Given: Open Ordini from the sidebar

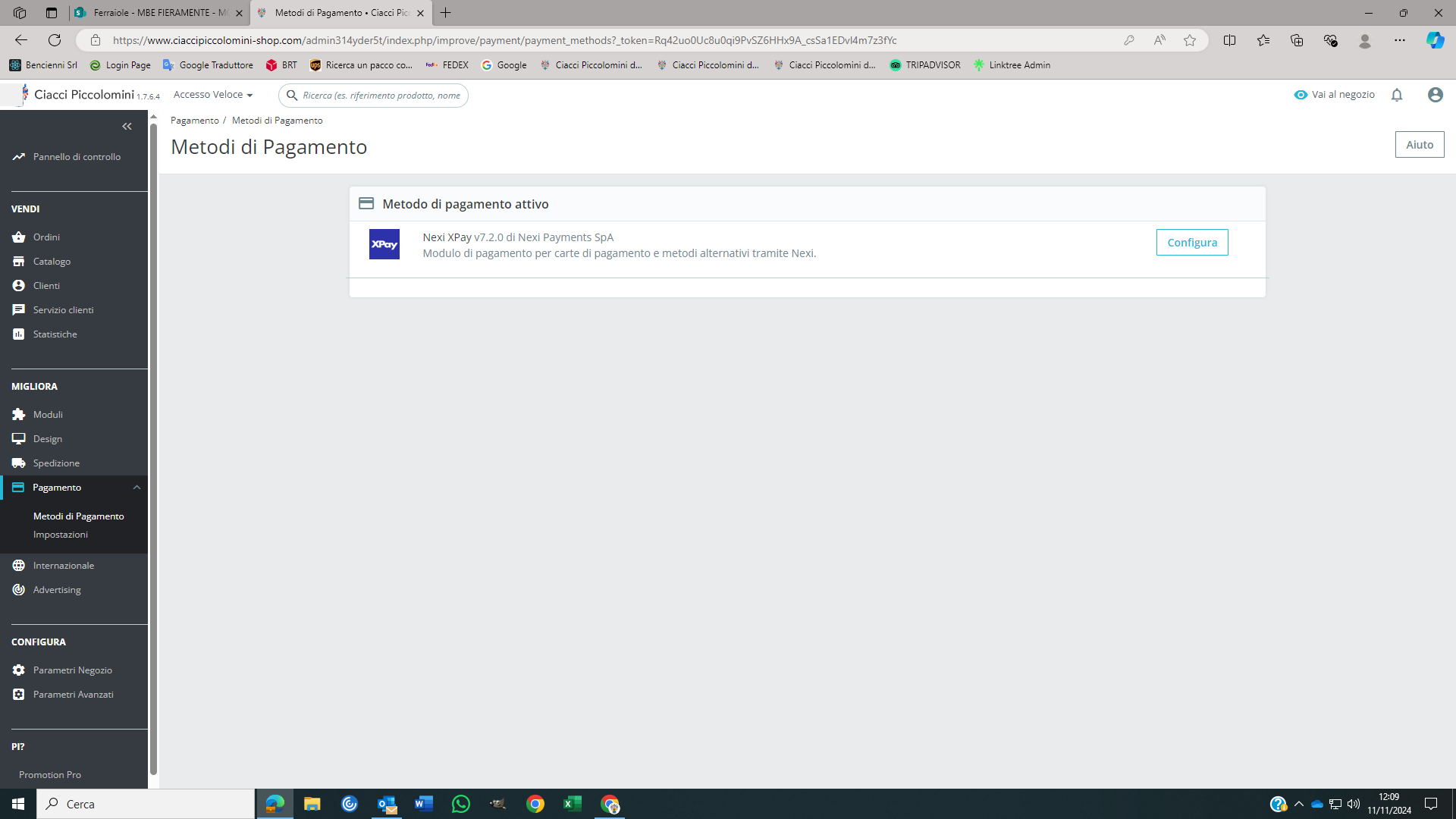Looking at the screenshot, I should (x=46, y=237).
